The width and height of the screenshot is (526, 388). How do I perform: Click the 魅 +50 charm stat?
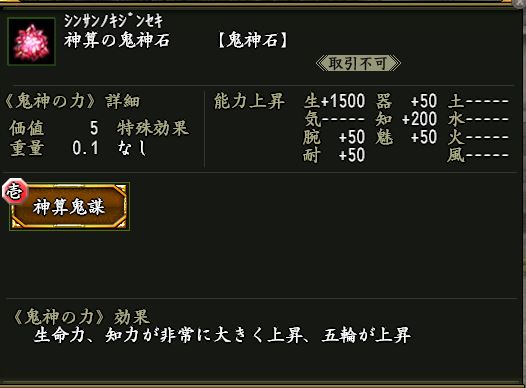click(406, 137)
